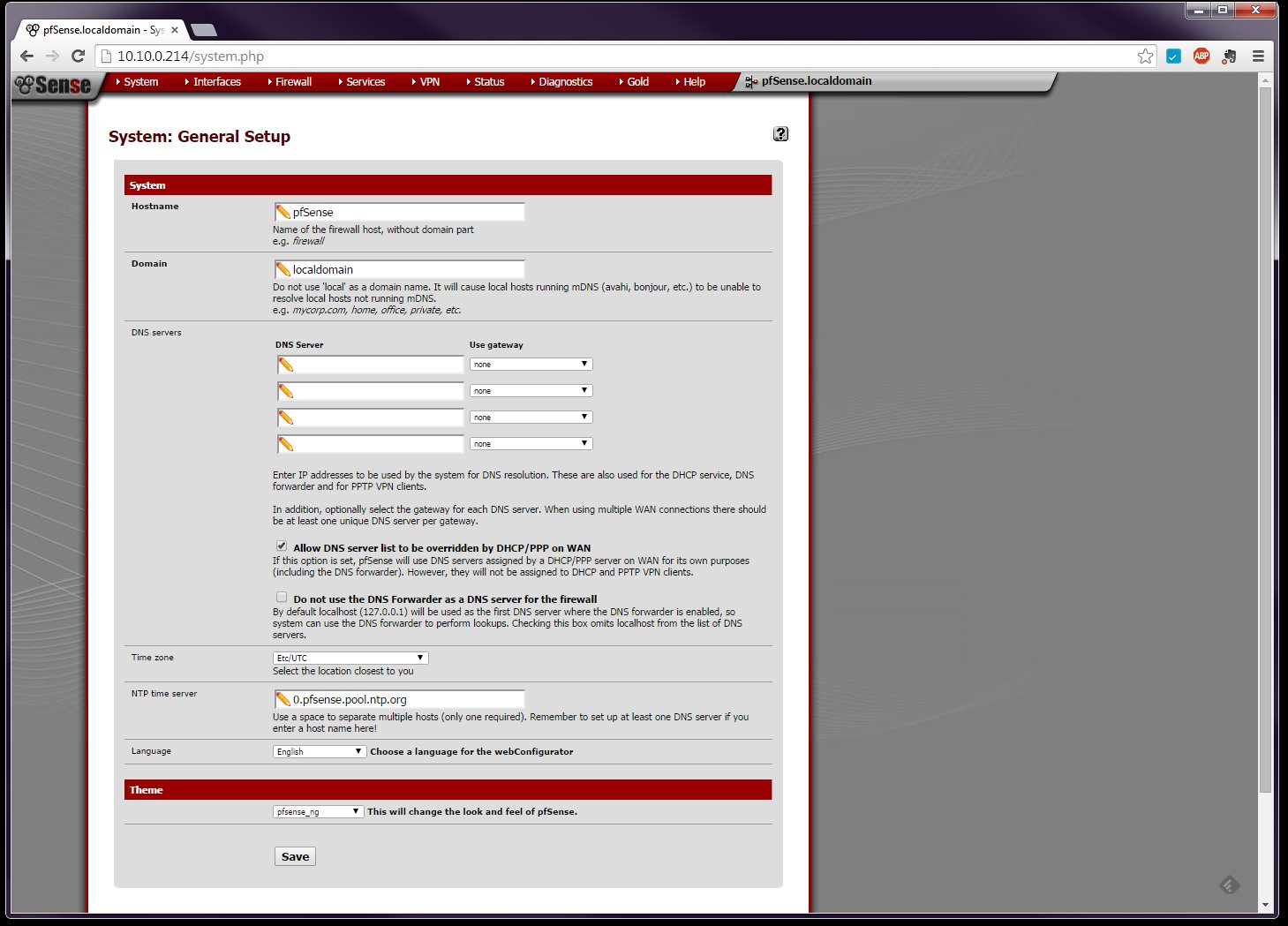Click the fourth DNS Server input field

click(x=370, y=444)
